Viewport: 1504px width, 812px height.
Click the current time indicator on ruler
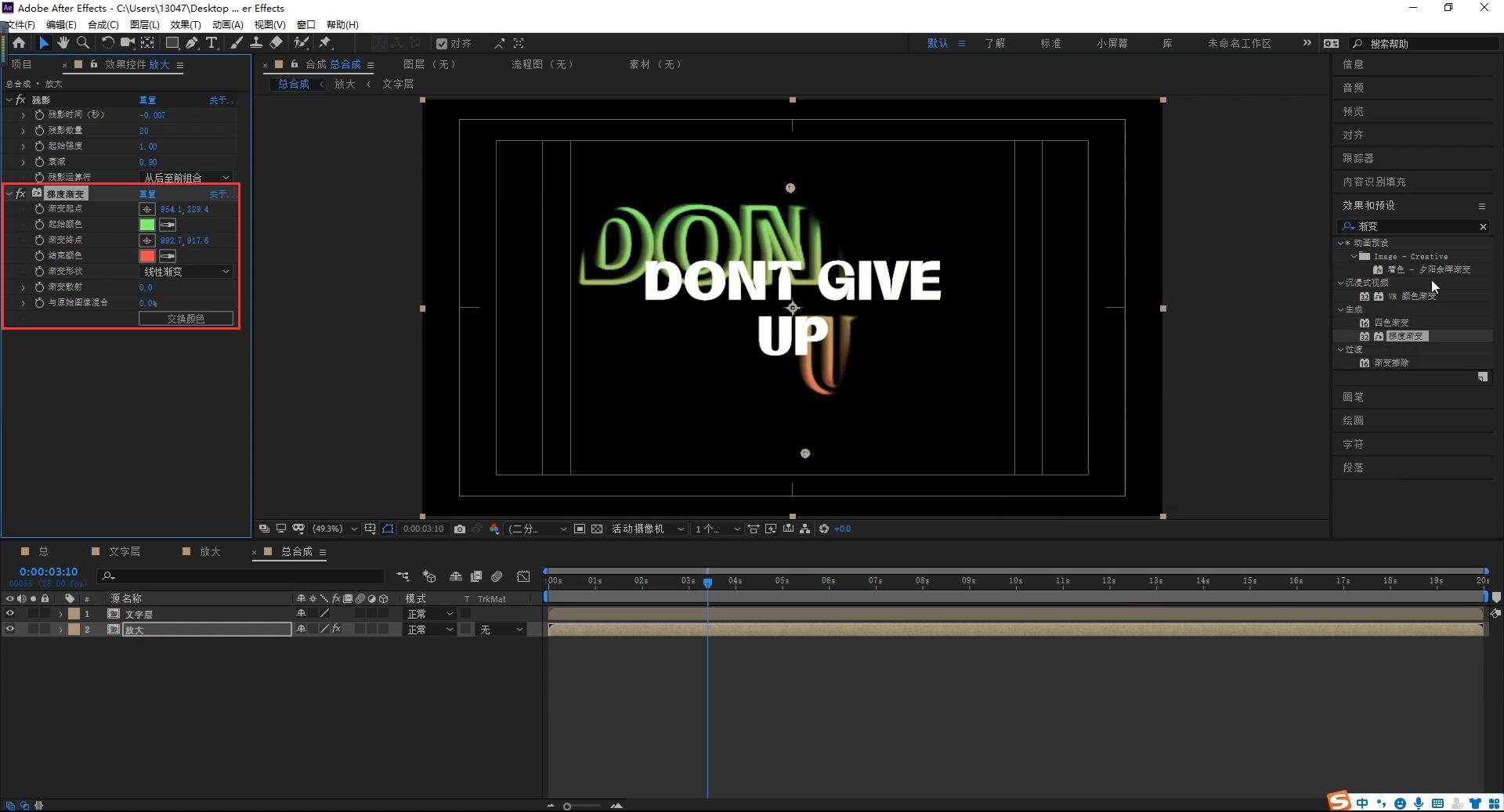(707, 583)
